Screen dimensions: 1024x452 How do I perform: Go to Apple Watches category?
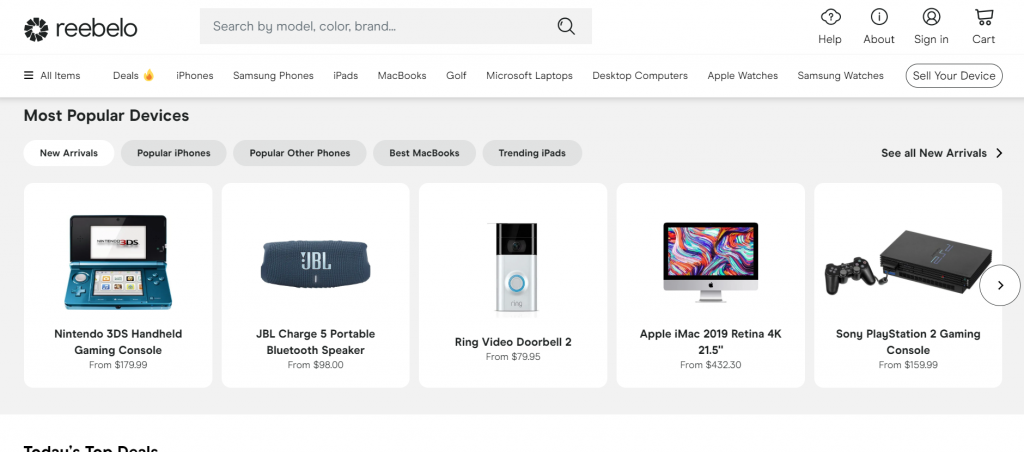point(743,76)
